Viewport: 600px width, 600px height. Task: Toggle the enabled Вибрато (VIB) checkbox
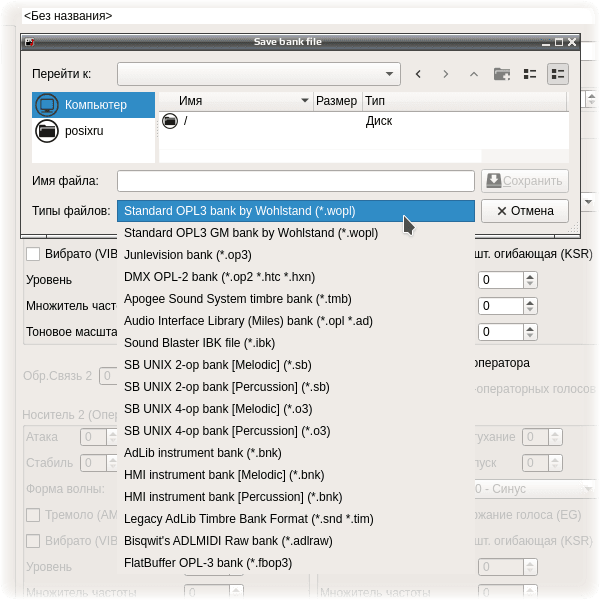(x=33, y=254)
